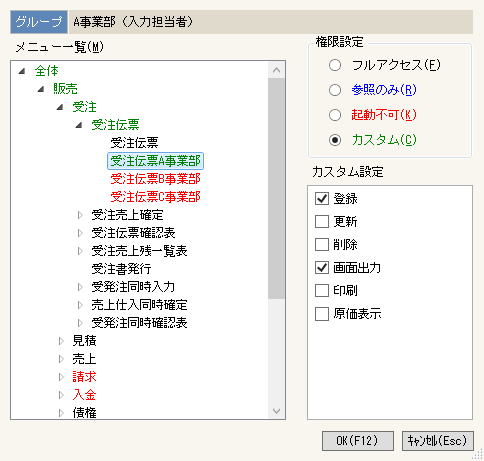Select the 起動不可 radio option
Screen dimensions: 484x461
(x=335, y=115)
